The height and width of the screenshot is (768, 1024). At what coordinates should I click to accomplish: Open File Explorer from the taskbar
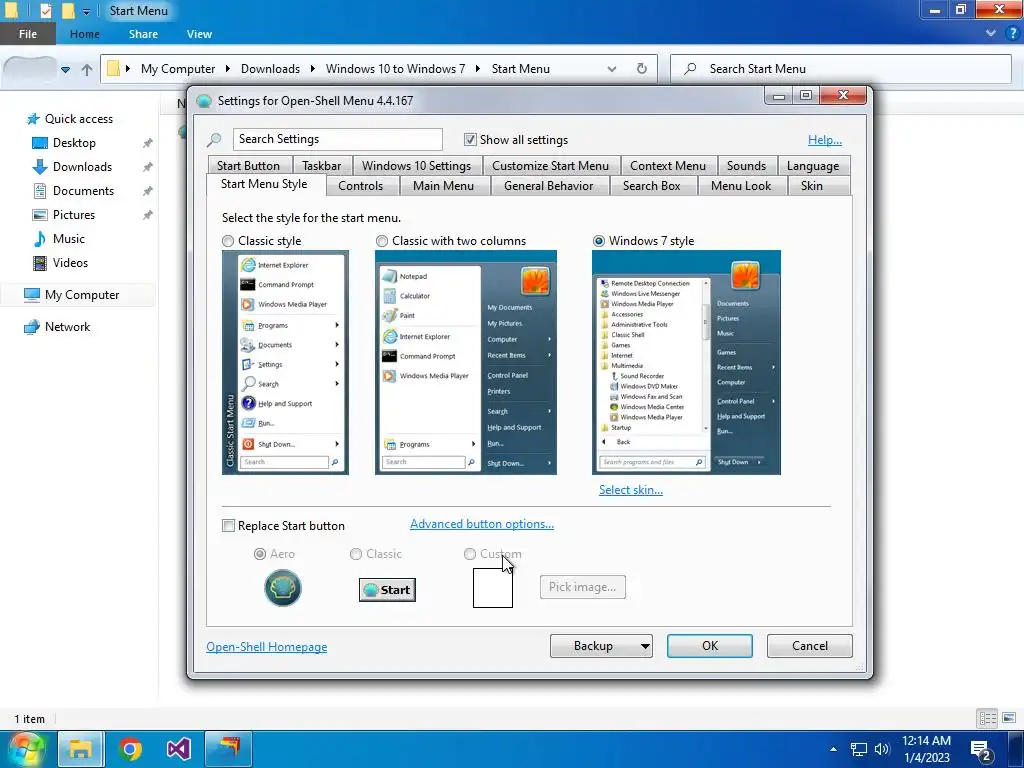80,748
